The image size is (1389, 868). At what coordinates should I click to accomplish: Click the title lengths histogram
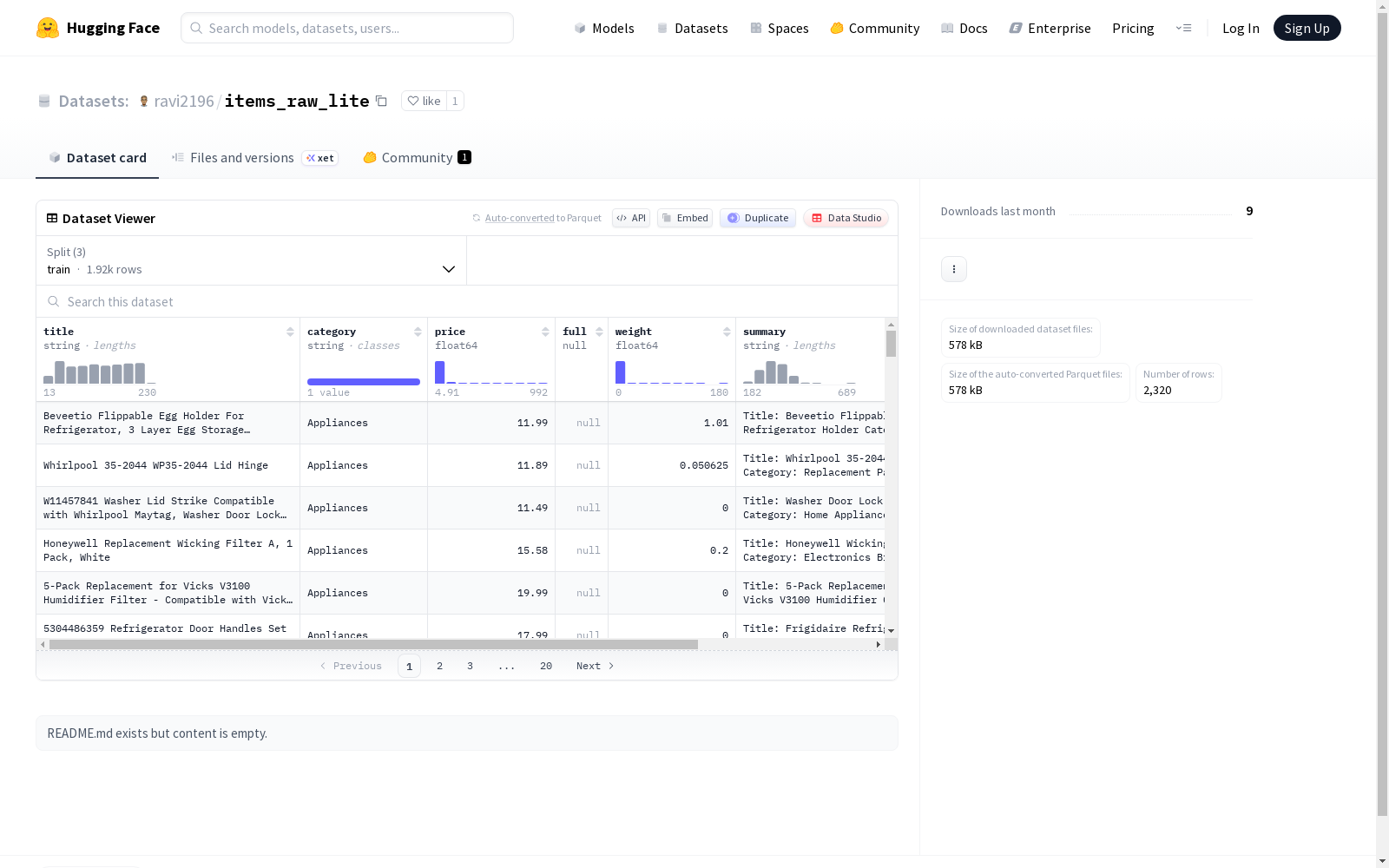click(x=100, y=372)
